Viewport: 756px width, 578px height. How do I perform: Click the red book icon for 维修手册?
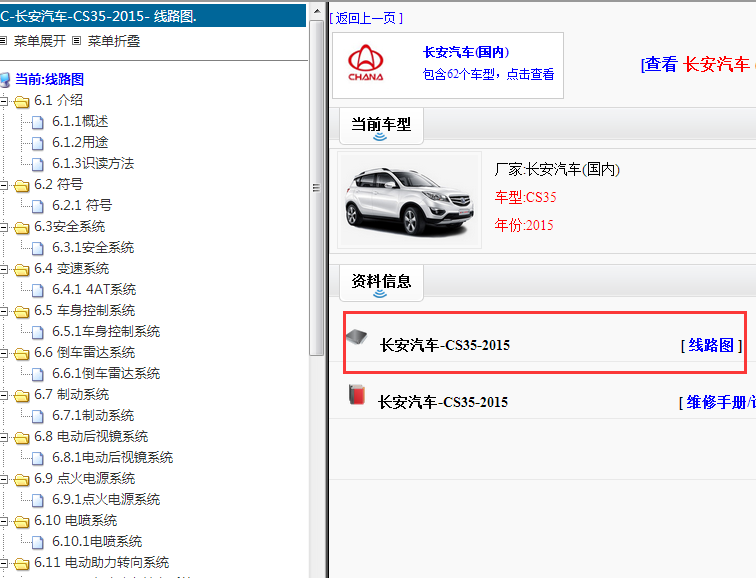(x=357, y=394)
